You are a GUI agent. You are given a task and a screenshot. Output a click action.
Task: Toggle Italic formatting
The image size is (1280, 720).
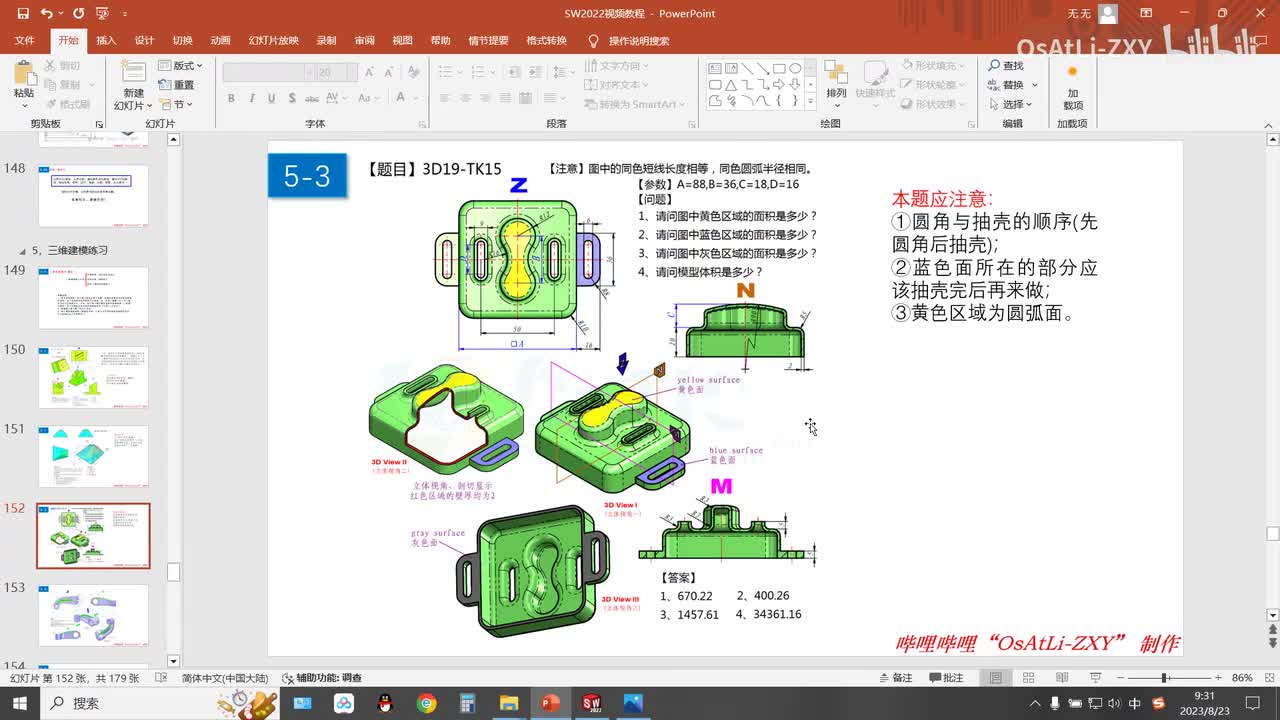pos(252,98)
